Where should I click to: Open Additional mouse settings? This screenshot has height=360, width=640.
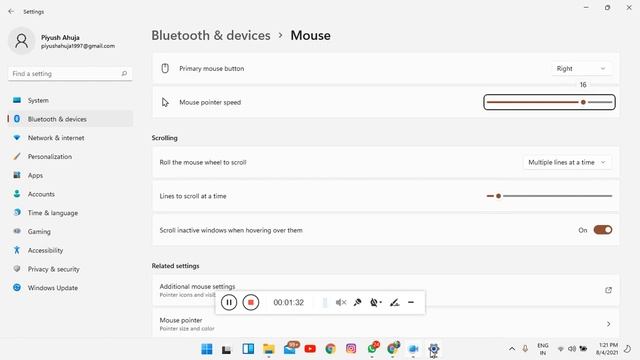[x=385, y=290]
